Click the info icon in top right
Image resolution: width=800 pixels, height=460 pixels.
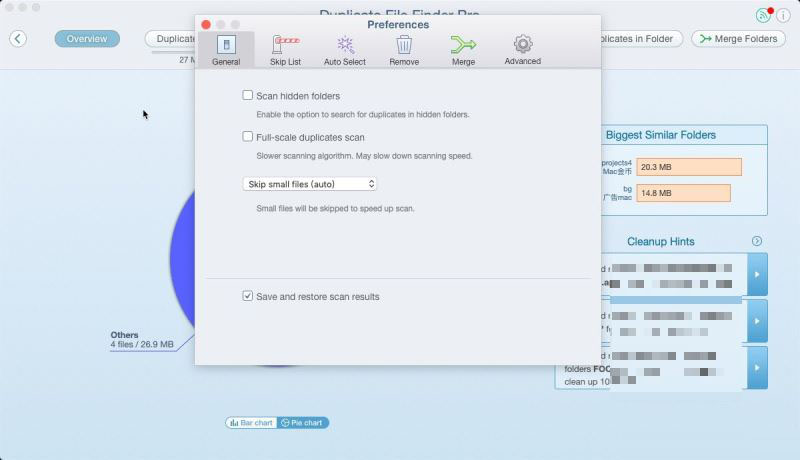(x=784, y=15)
